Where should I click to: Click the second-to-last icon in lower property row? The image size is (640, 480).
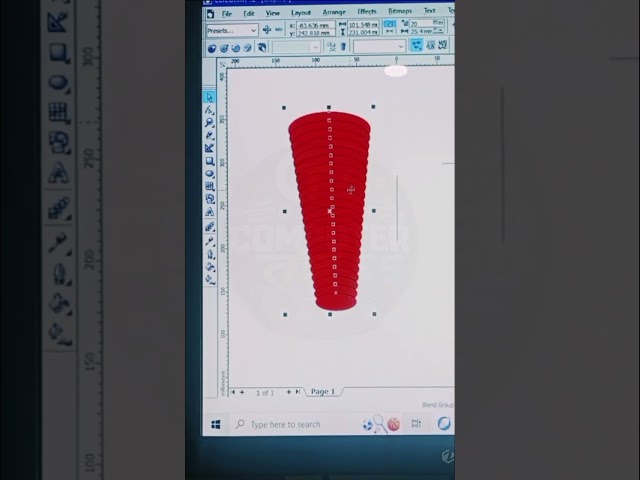coord(430,45)
